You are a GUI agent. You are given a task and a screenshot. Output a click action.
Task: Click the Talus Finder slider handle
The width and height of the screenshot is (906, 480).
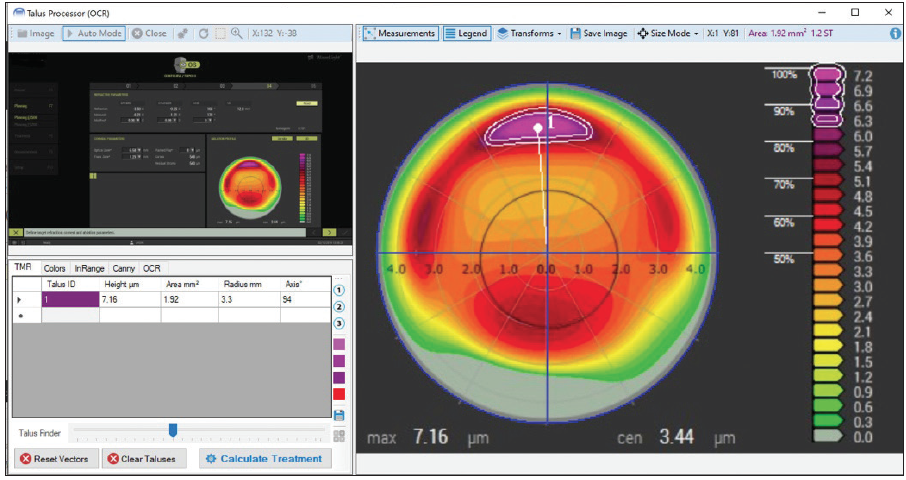tap(173, 430)
